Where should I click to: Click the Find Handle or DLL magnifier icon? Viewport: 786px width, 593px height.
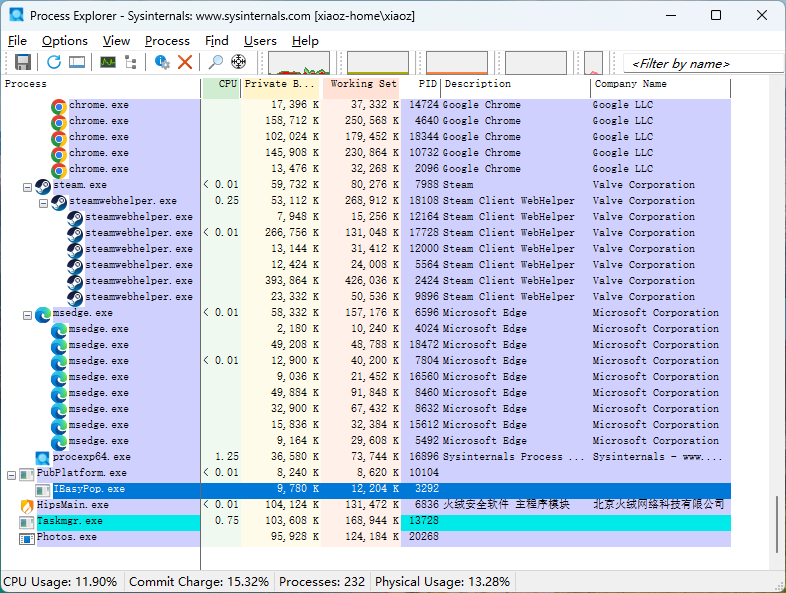pos(215,62)
